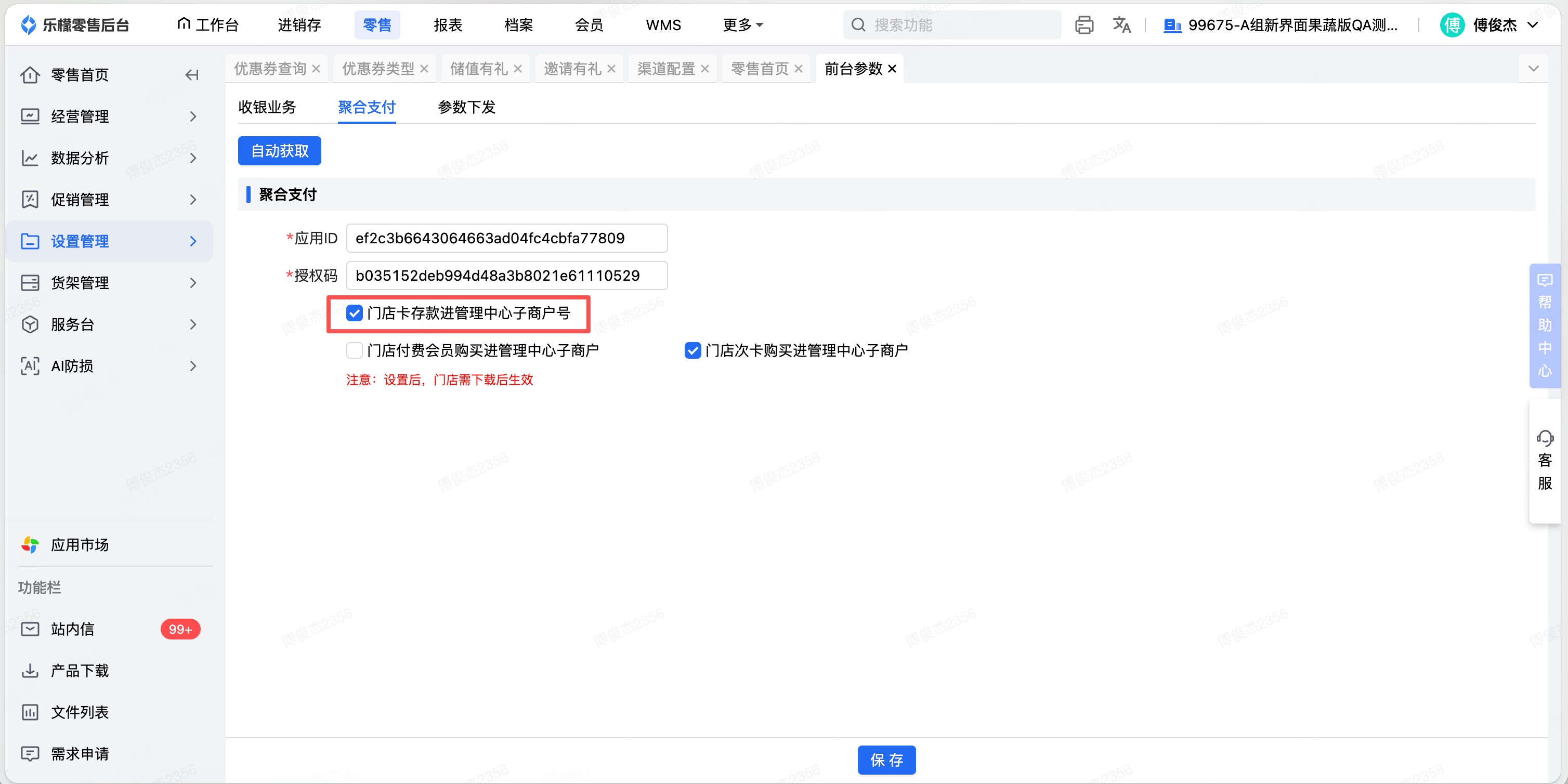Viewport: 1568px width, 784px height.
Task: Click the 乐檬零售后台 logo icon
Action: pyautogui.click(x=29, y=25)
